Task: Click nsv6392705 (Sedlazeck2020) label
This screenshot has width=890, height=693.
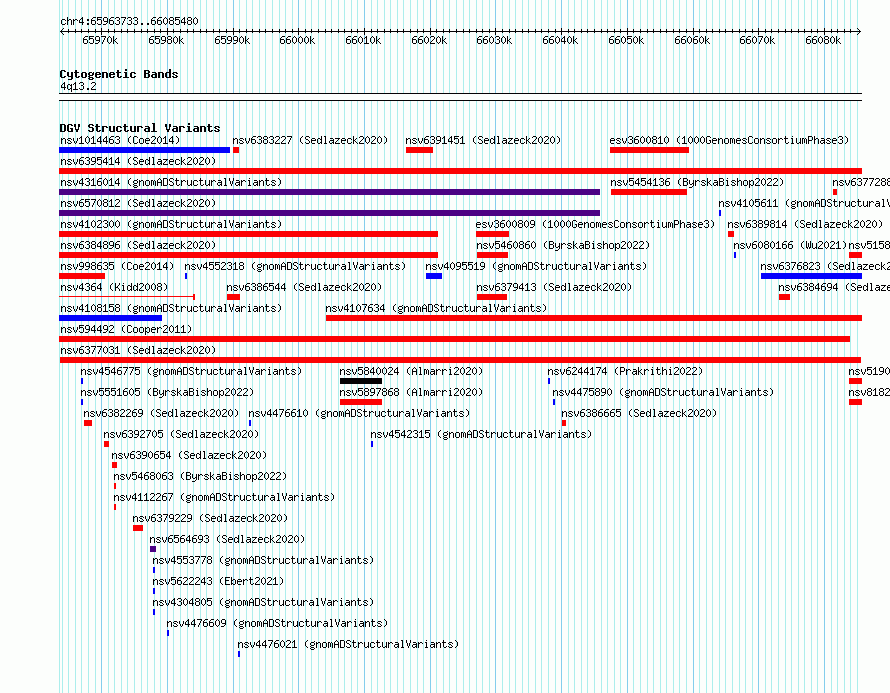Action: 181,434
